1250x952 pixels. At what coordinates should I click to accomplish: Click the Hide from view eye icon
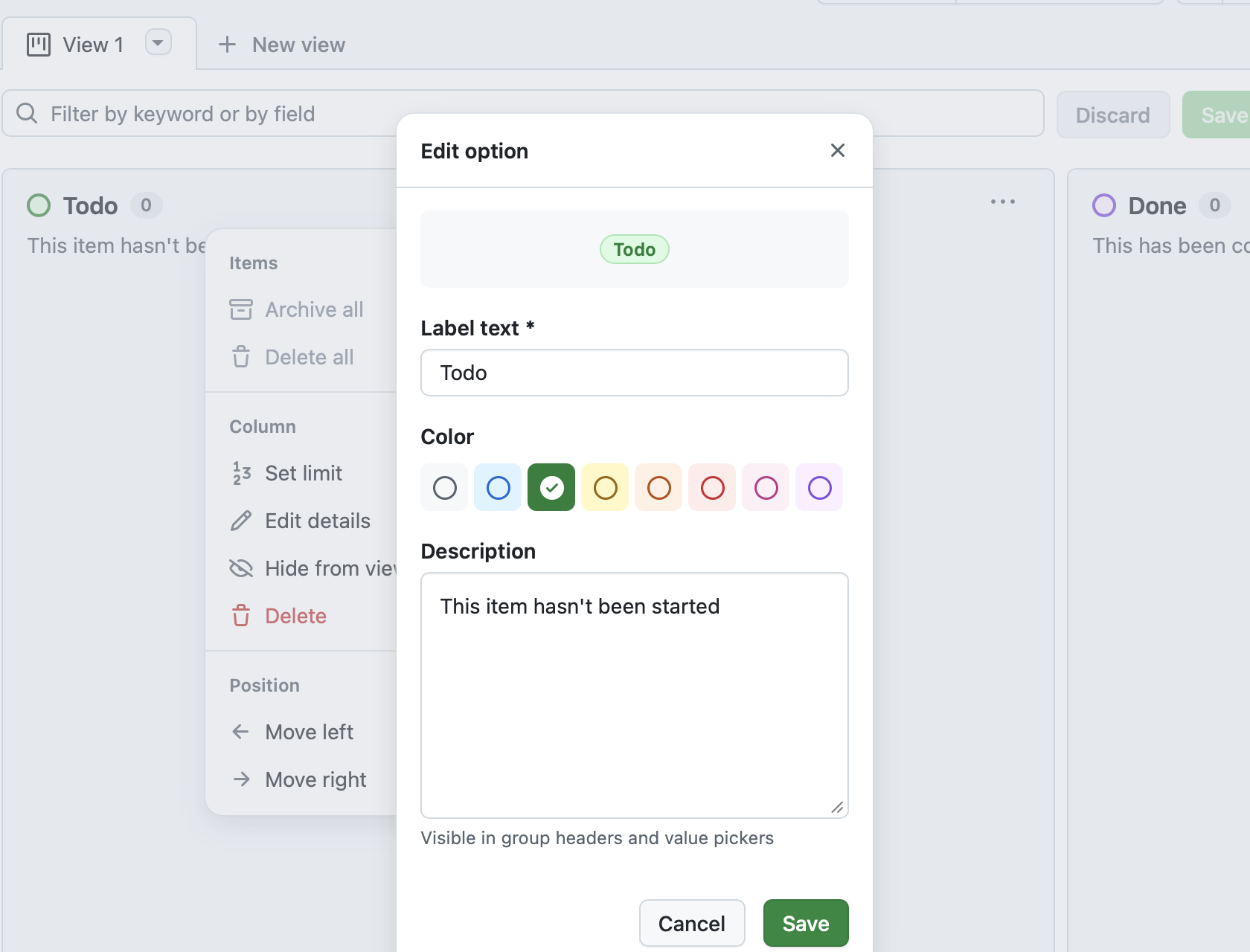pos(241,568)
